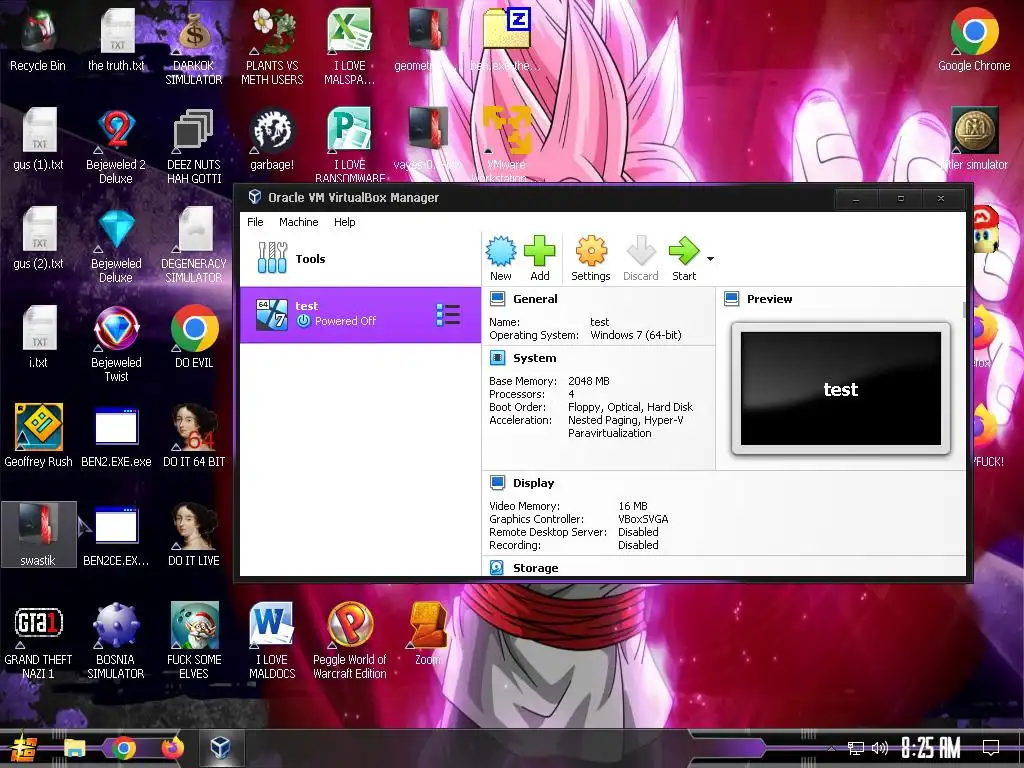Select the Bejeweled Twist shortcut
1024x768 pixels.
tap(116, 344)
